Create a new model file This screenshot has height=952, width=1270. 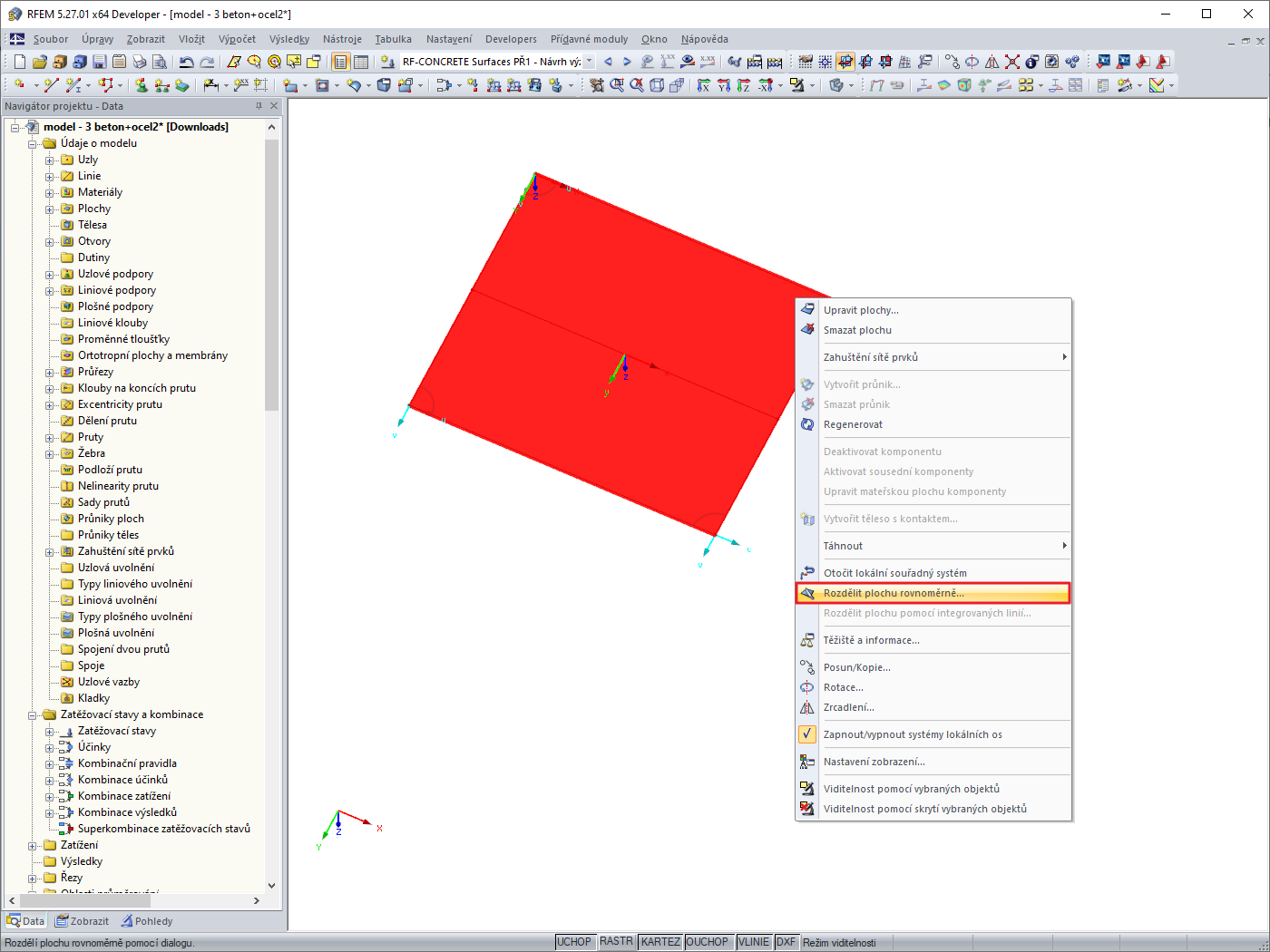click(x=20, y=62)
